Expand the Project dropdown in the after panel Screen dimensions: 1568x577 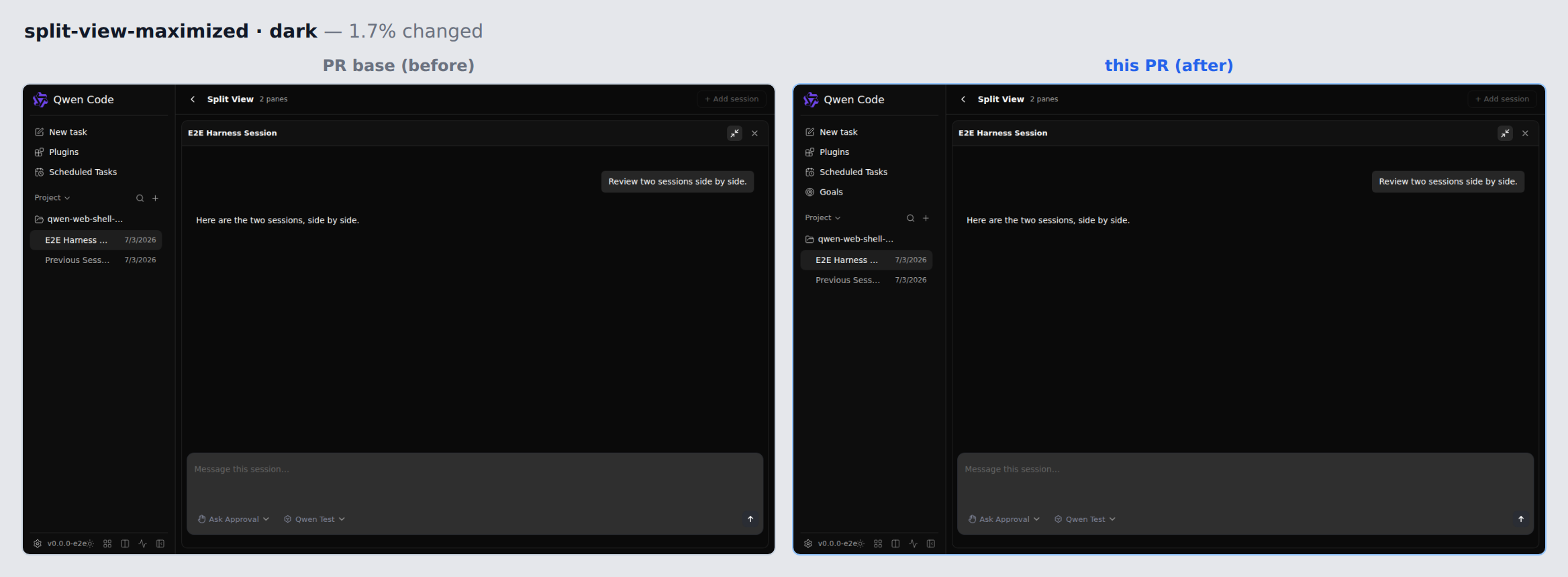click(x=823, y=218)
